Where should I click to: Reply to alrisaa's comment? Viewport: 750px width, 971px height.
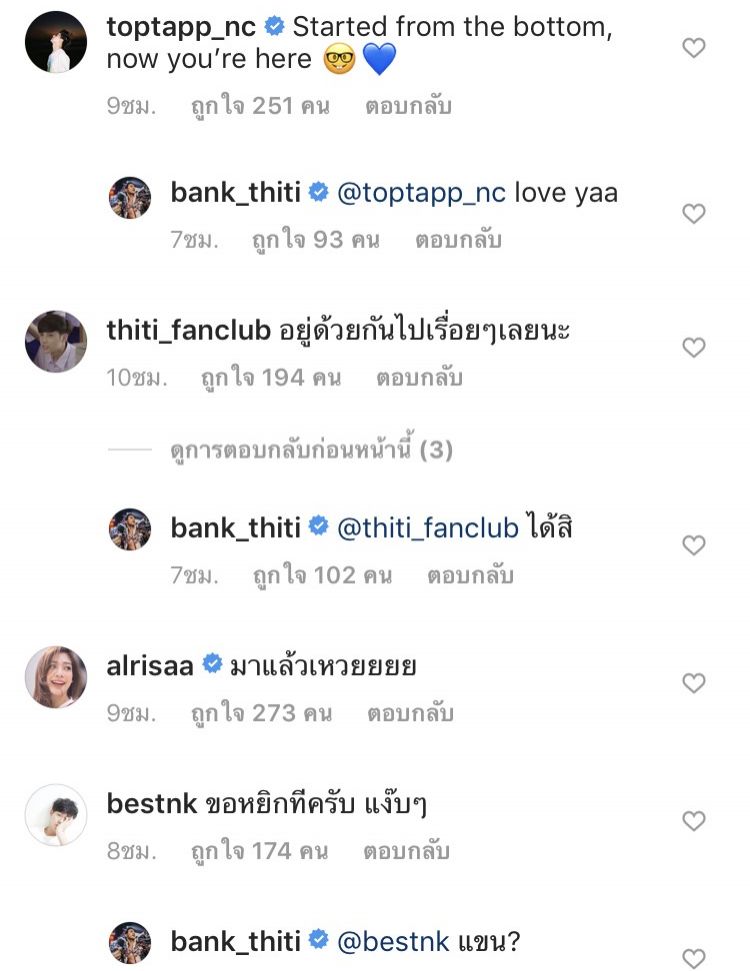[x=410, y=713]
